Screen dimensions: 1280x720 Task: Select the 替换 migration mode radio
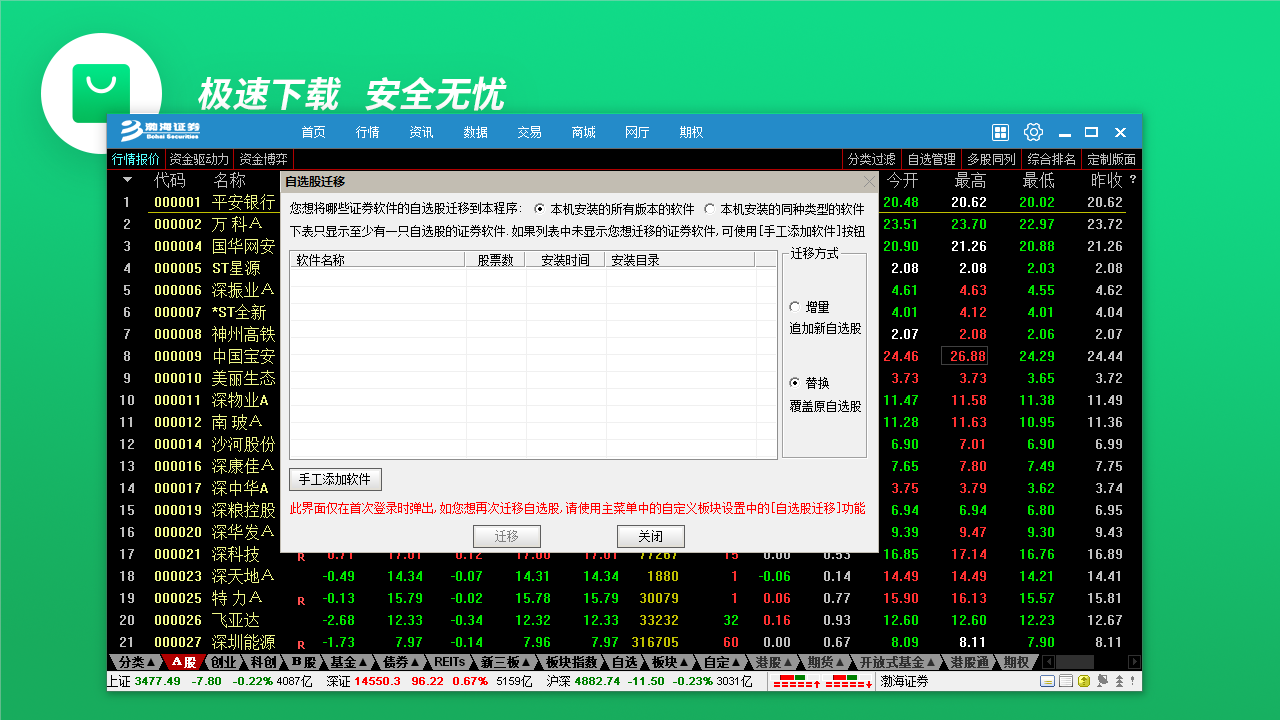pos(795,383)
